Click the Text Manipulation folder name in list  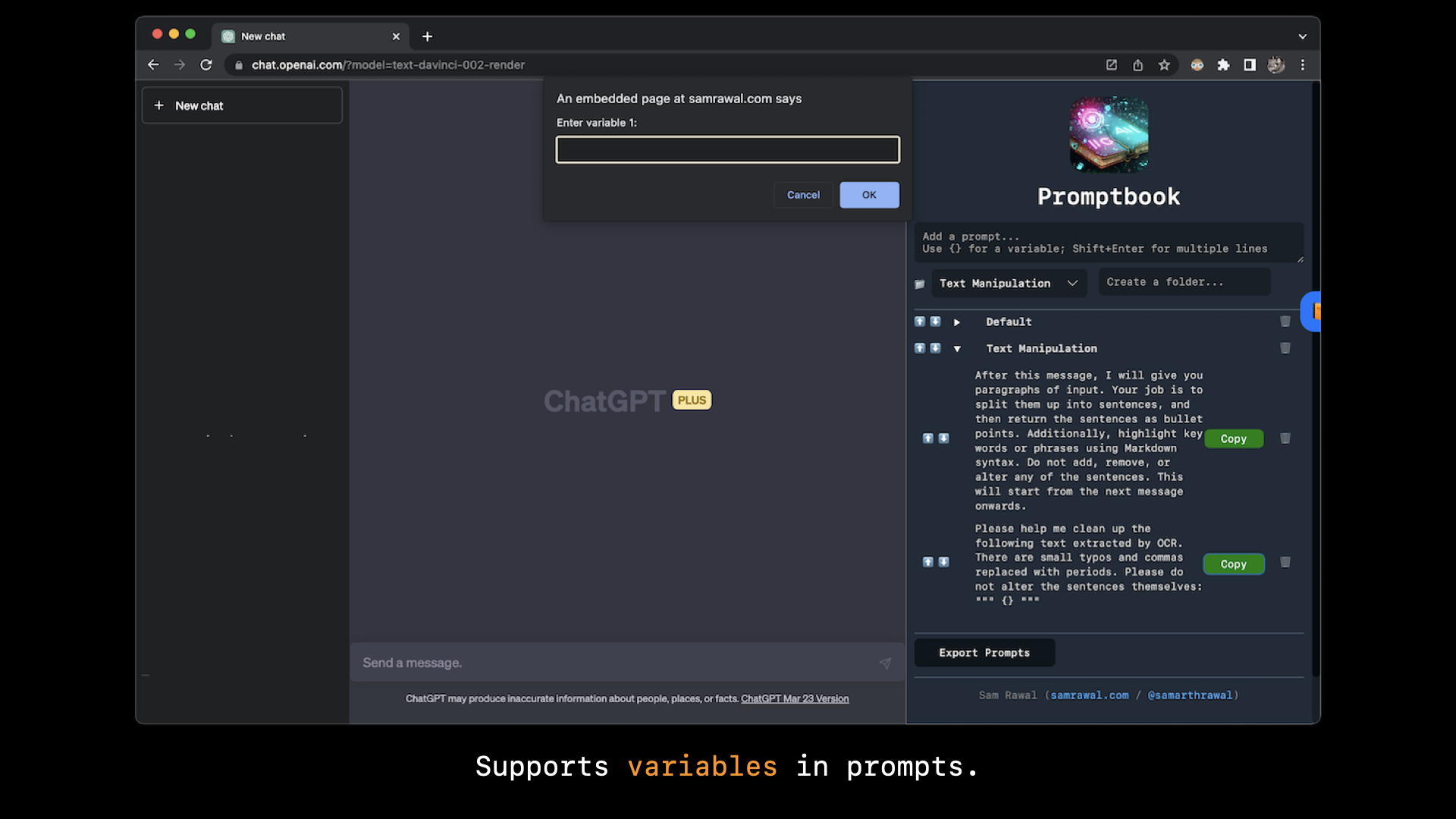pos(1041,348)
